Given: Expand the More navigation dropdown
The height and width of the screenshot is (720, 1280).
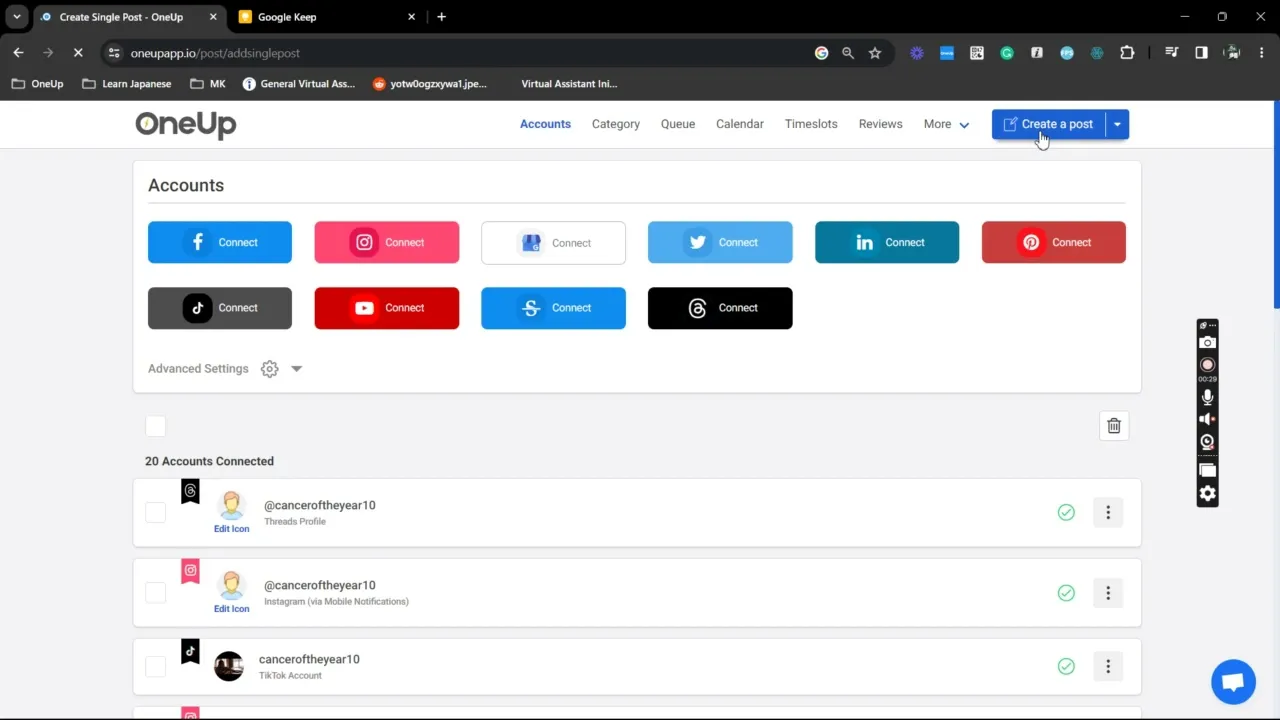Looking at the screenshot, I should tap(946, 124).
